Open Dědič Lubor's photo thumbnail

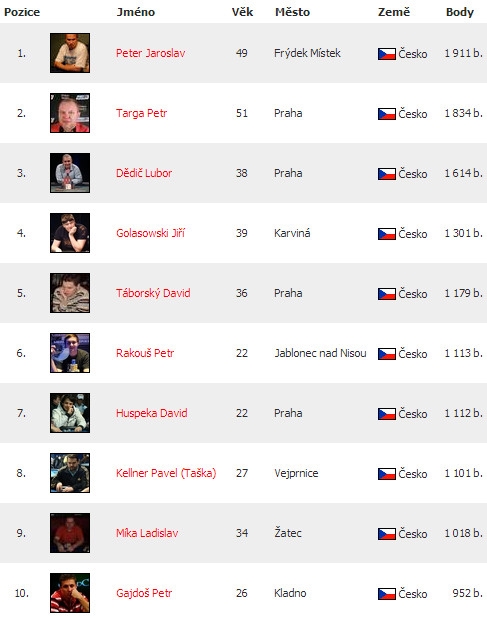[70, 173]
